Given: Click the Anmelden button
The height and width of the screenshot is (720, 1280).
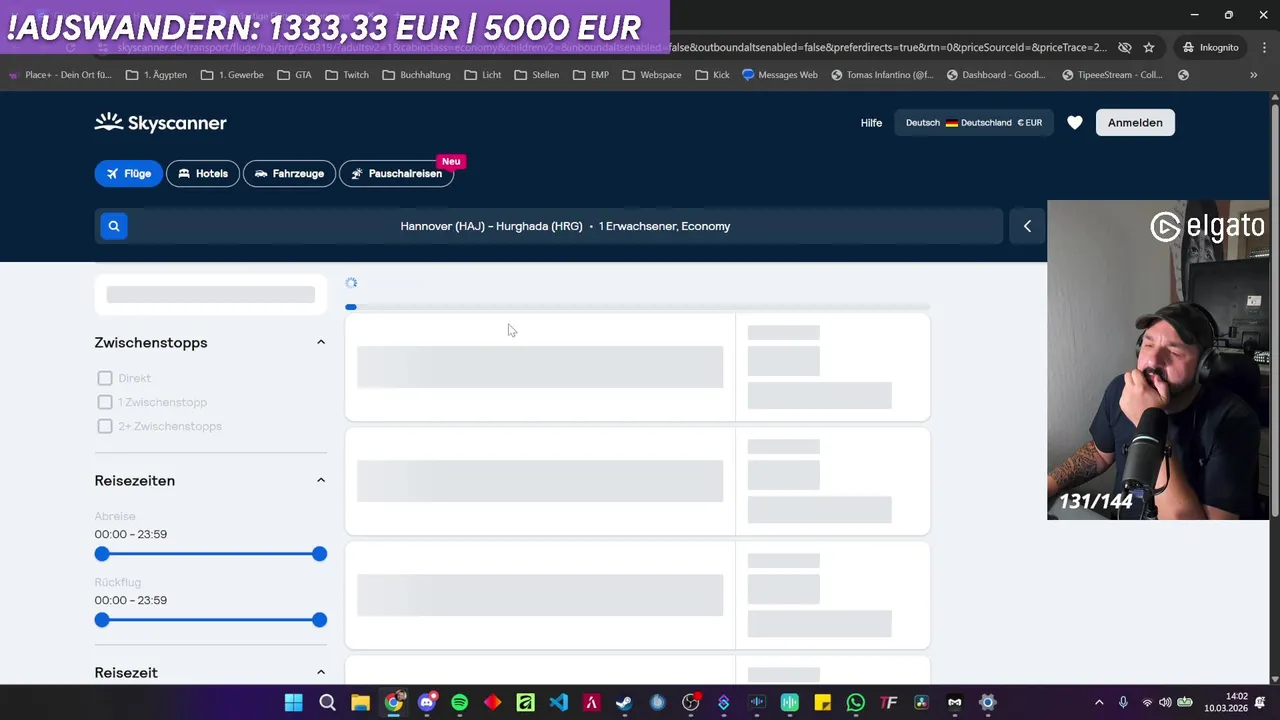Looking at the screenshot, I should coord(1135,122).
